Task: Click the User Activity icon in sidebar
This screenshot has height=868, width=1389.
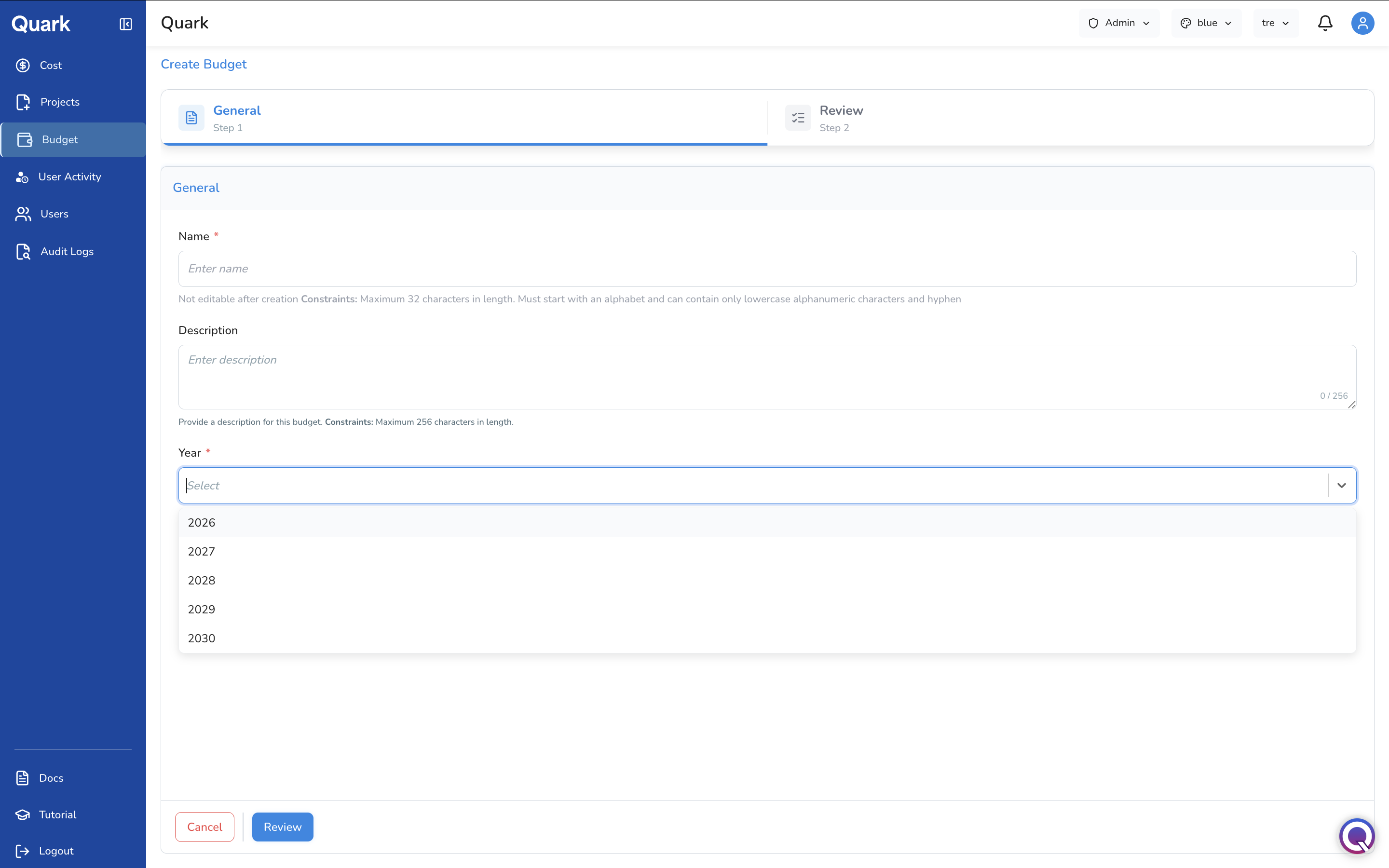Action: tap(22, 177)
